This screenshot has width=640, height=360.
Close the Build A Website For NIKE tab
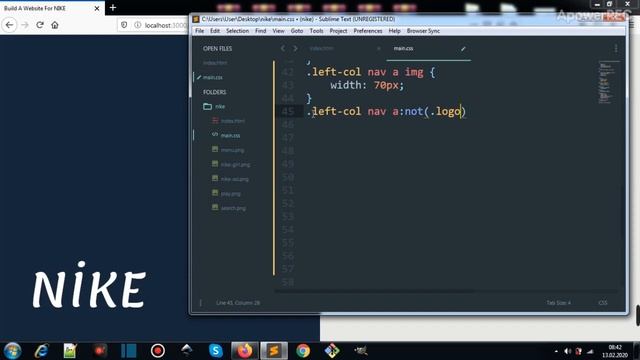coord(97,8)
